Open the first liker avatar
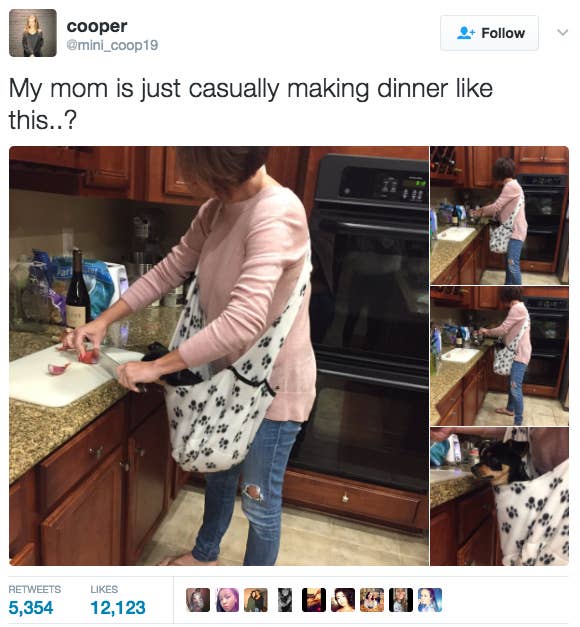Image resolution: width=580 pixels, height=627 pixels. point(198,600)
